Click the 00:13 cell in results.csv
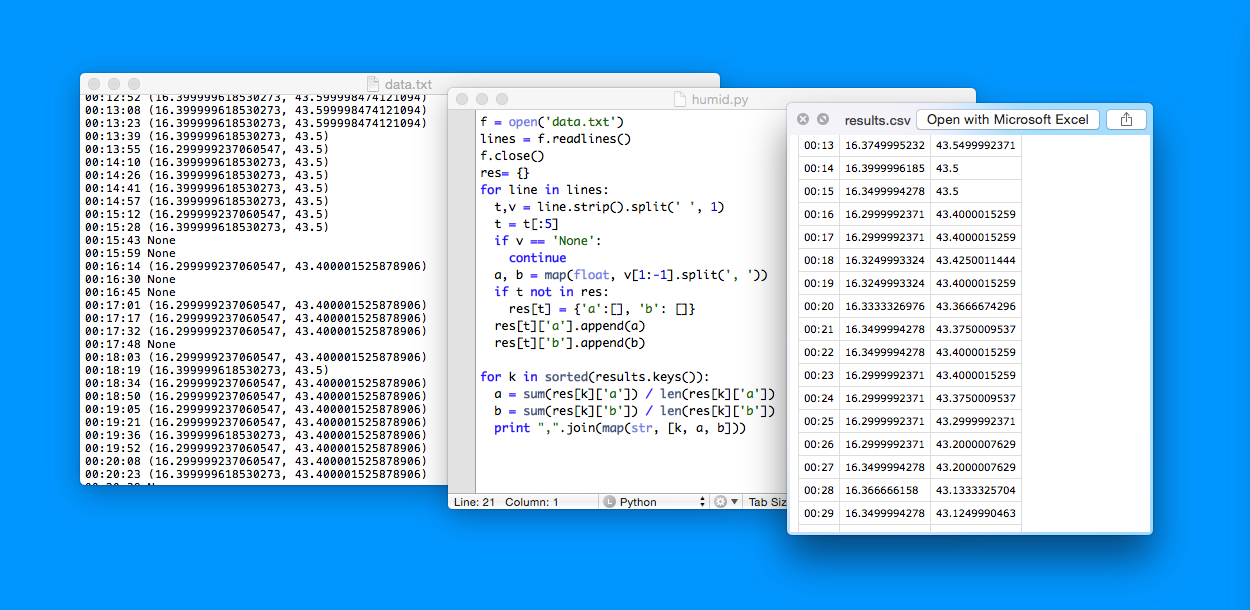 [x=819, y=146]
